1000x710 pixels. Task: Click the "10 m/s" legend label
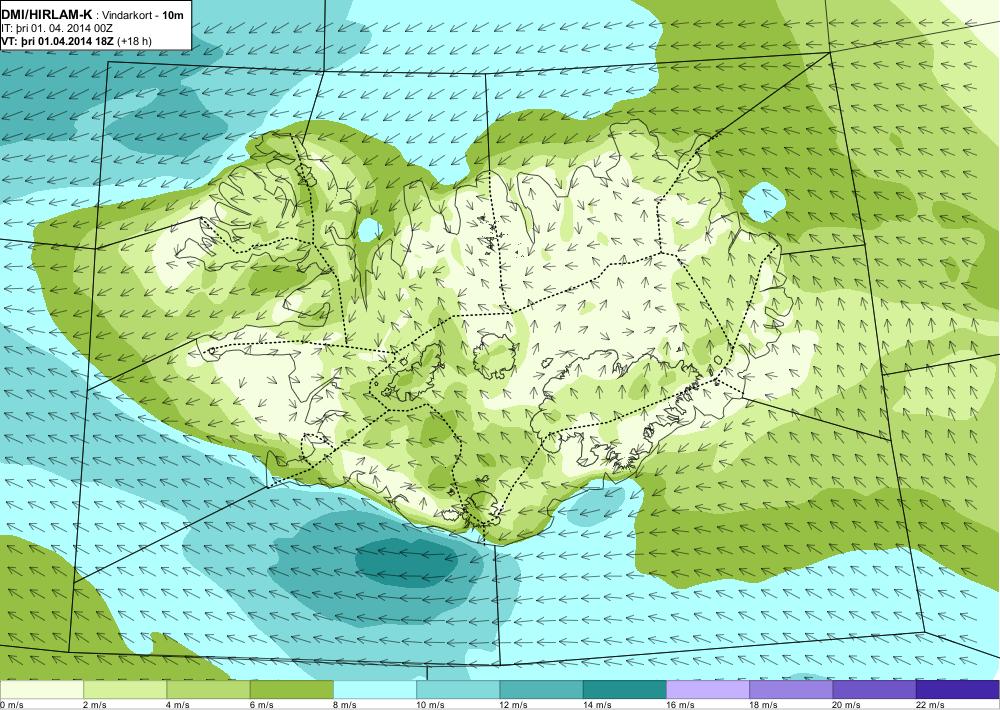[430, 705]
